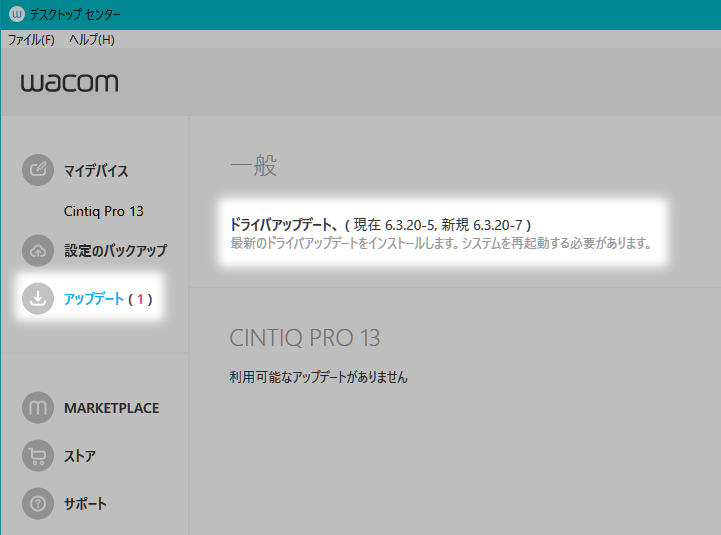Click the ドライバアップデート 6.3.20-7 entry
721x535 pixels.
(381, 224)
